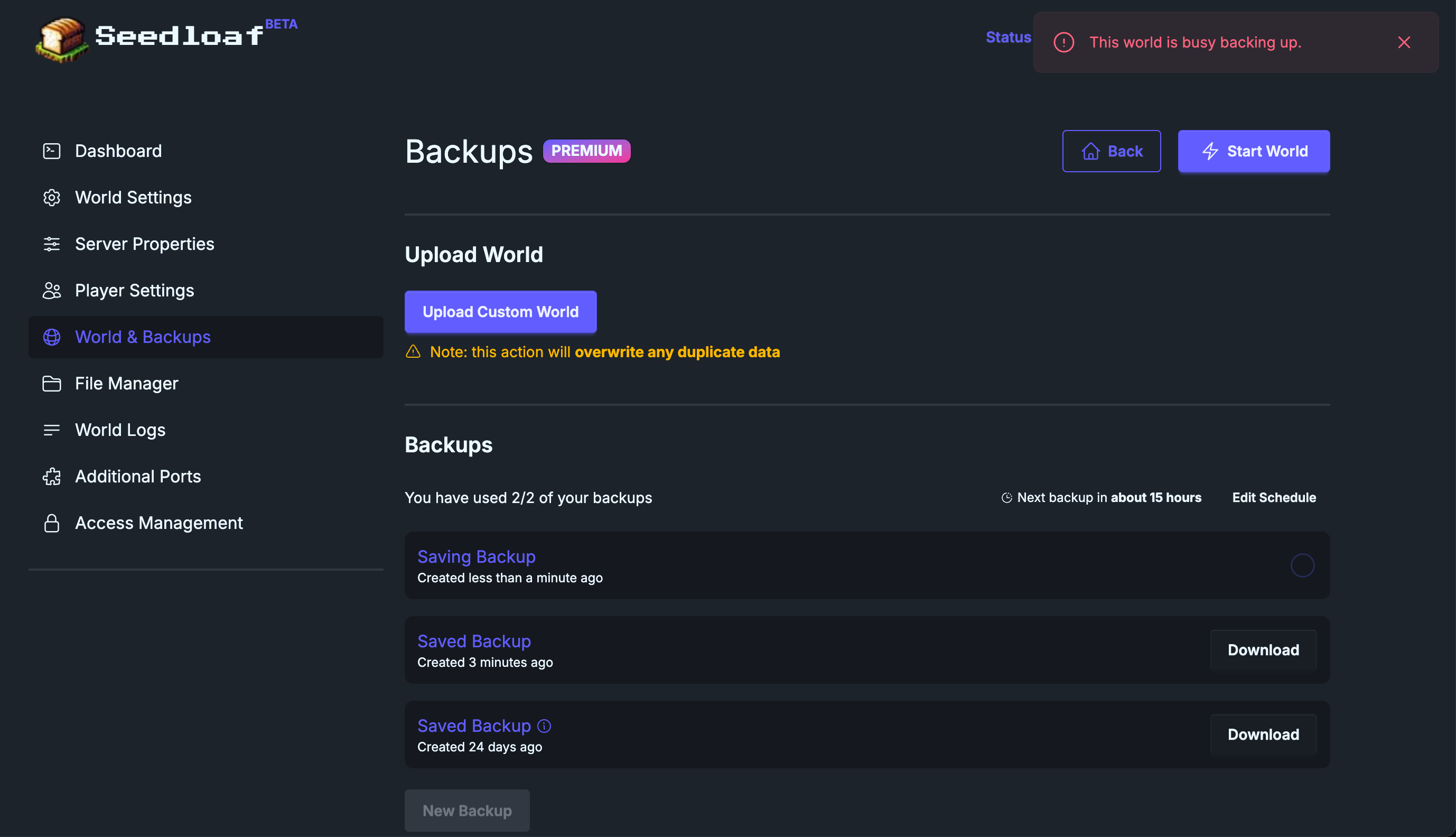The image size is (1456, 837).
Task: Open the Edit Schedule link
Action: pyautogui.click(x=1274, y=498)
